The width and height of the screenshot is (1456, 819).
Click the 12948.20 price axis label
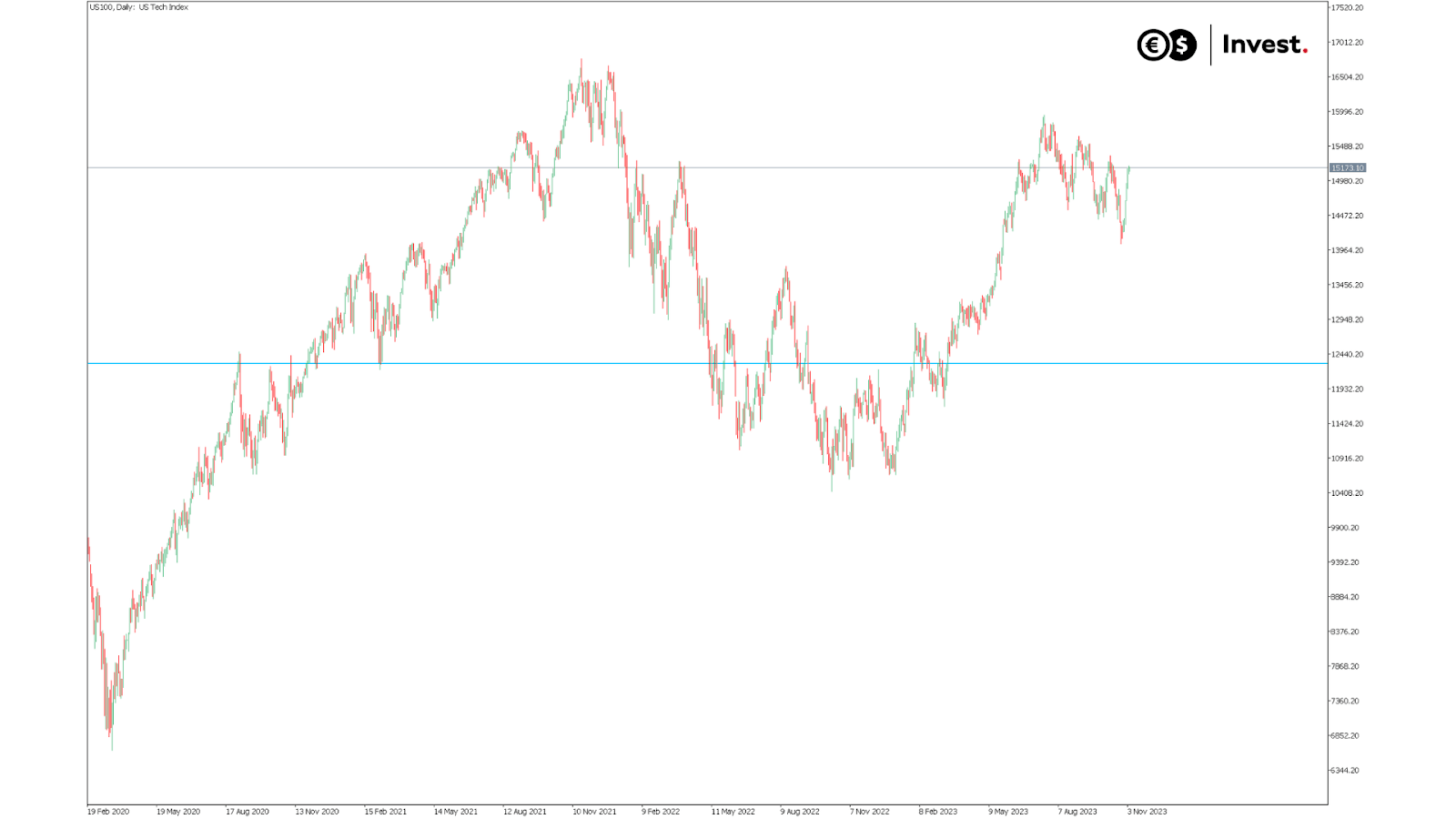point(1347,319)
